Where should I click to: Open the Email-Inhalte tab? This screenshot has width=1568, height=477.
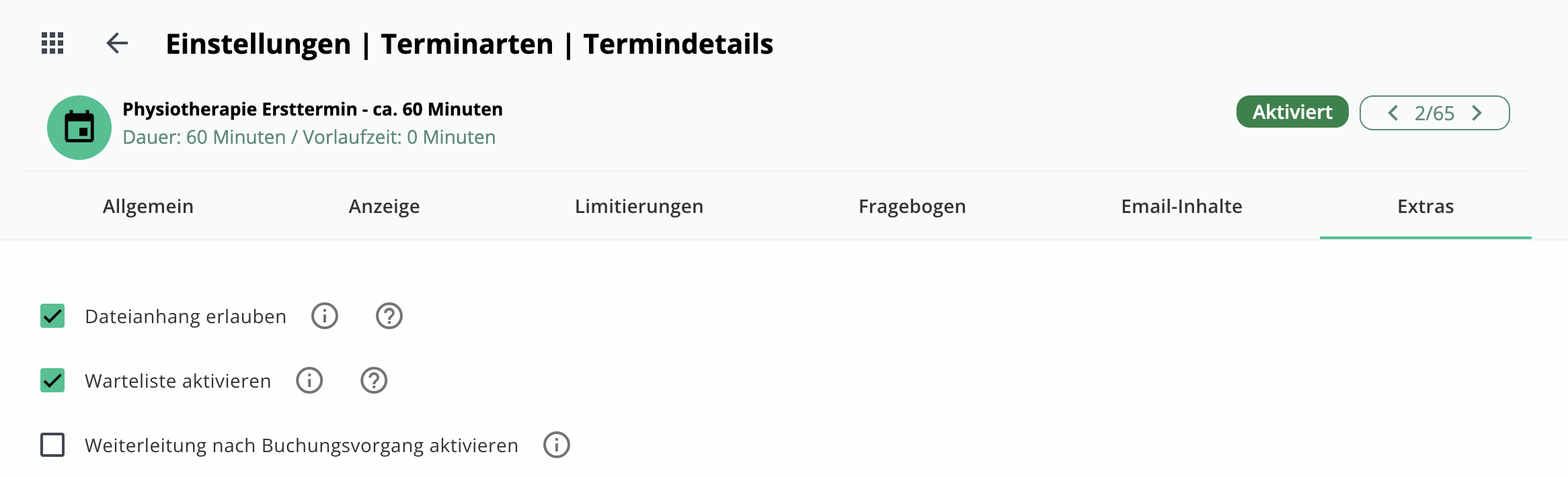[x=1181, y=206]
